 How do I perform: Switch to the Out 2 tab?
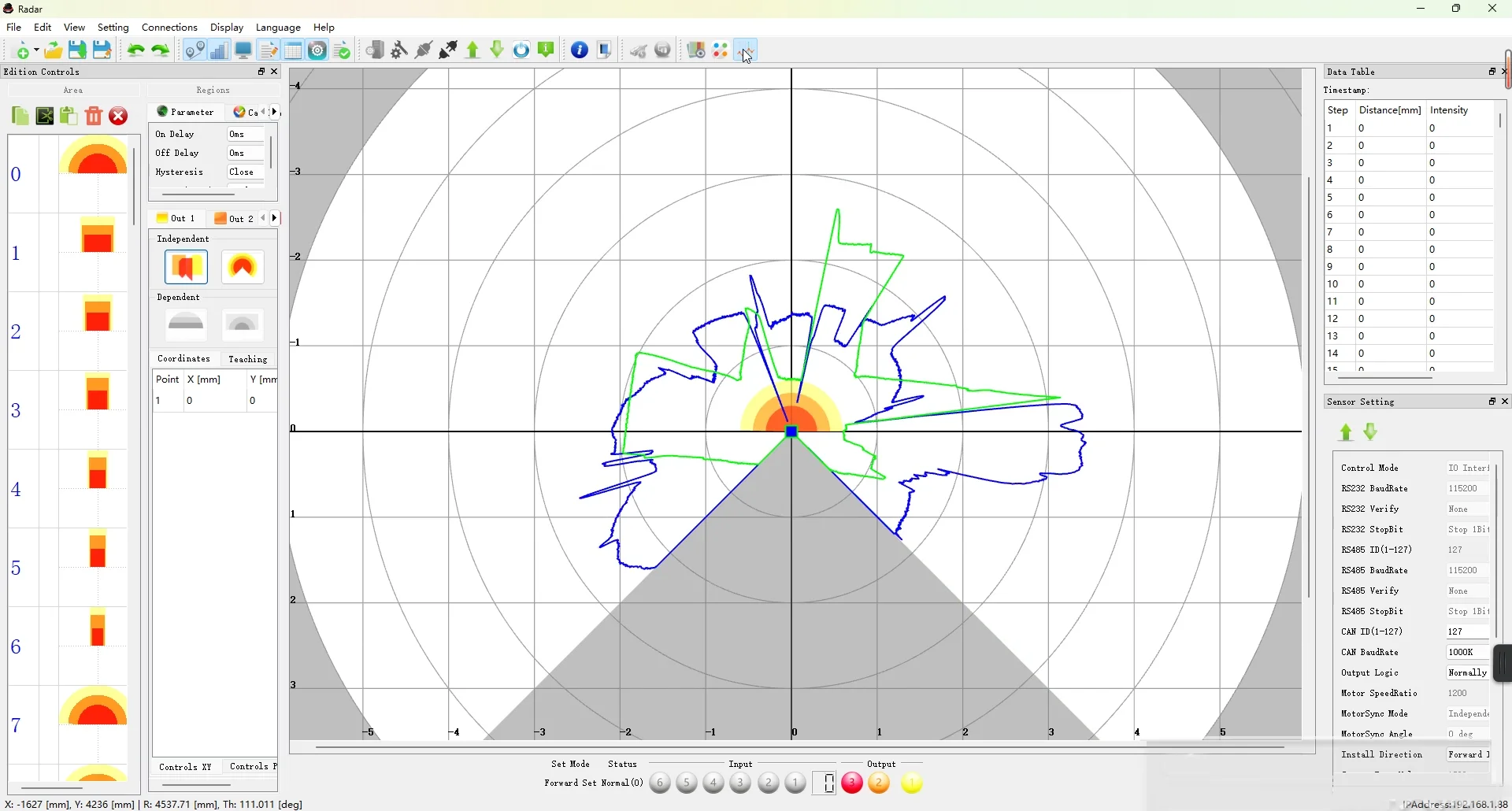pos(235,218)
